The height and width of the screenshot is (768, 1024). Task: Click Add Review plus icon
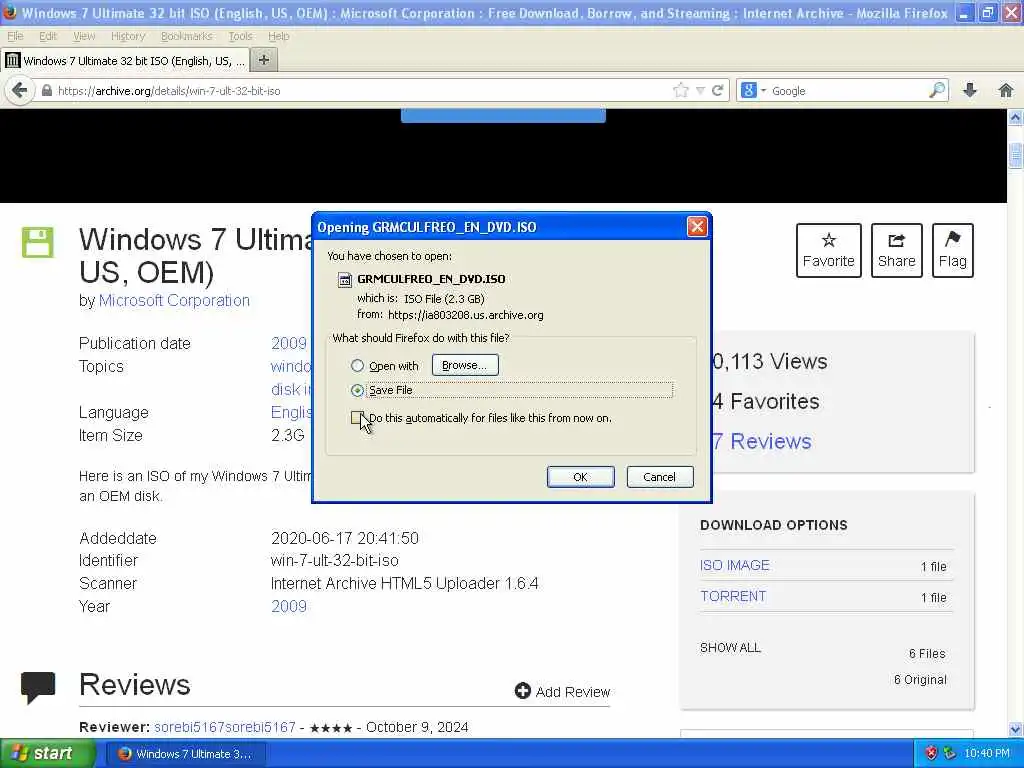(522, 691)
